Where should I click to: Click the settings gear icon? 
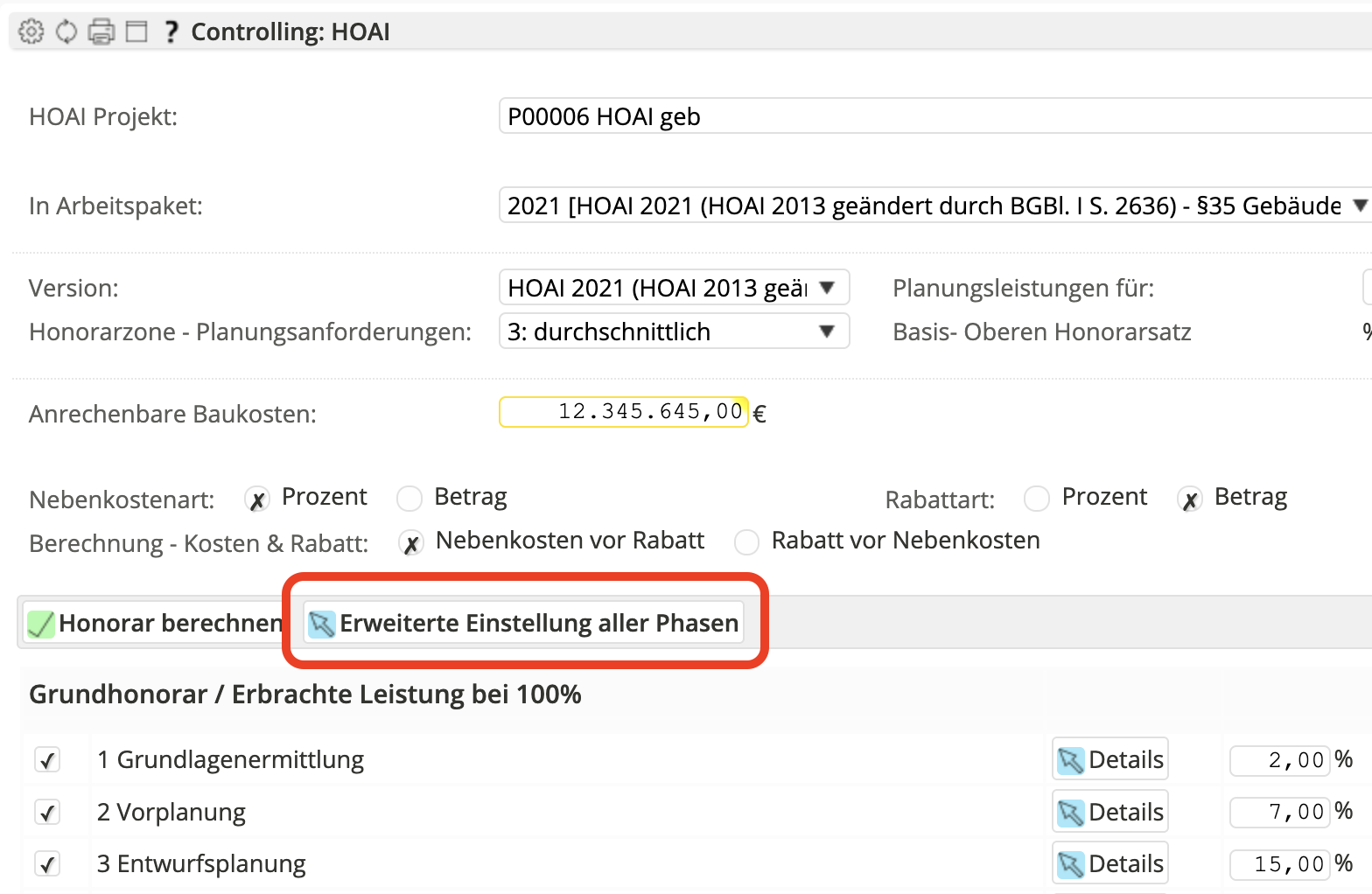click(x=31, y=31)
